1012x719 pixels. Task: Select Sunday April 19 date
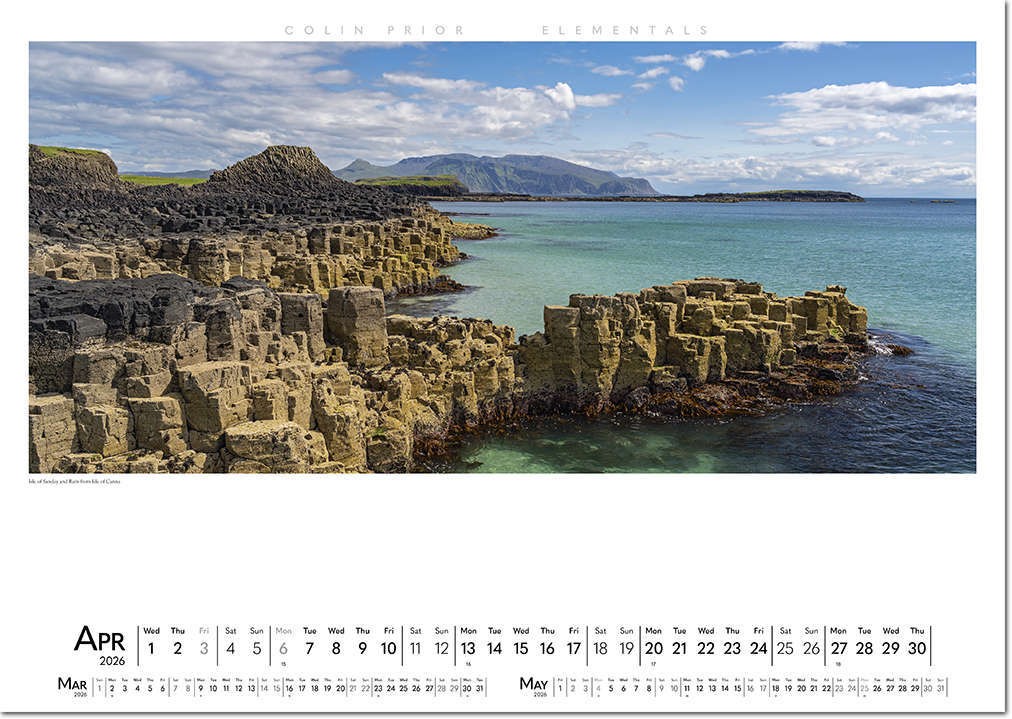click(x=626, y=648)
